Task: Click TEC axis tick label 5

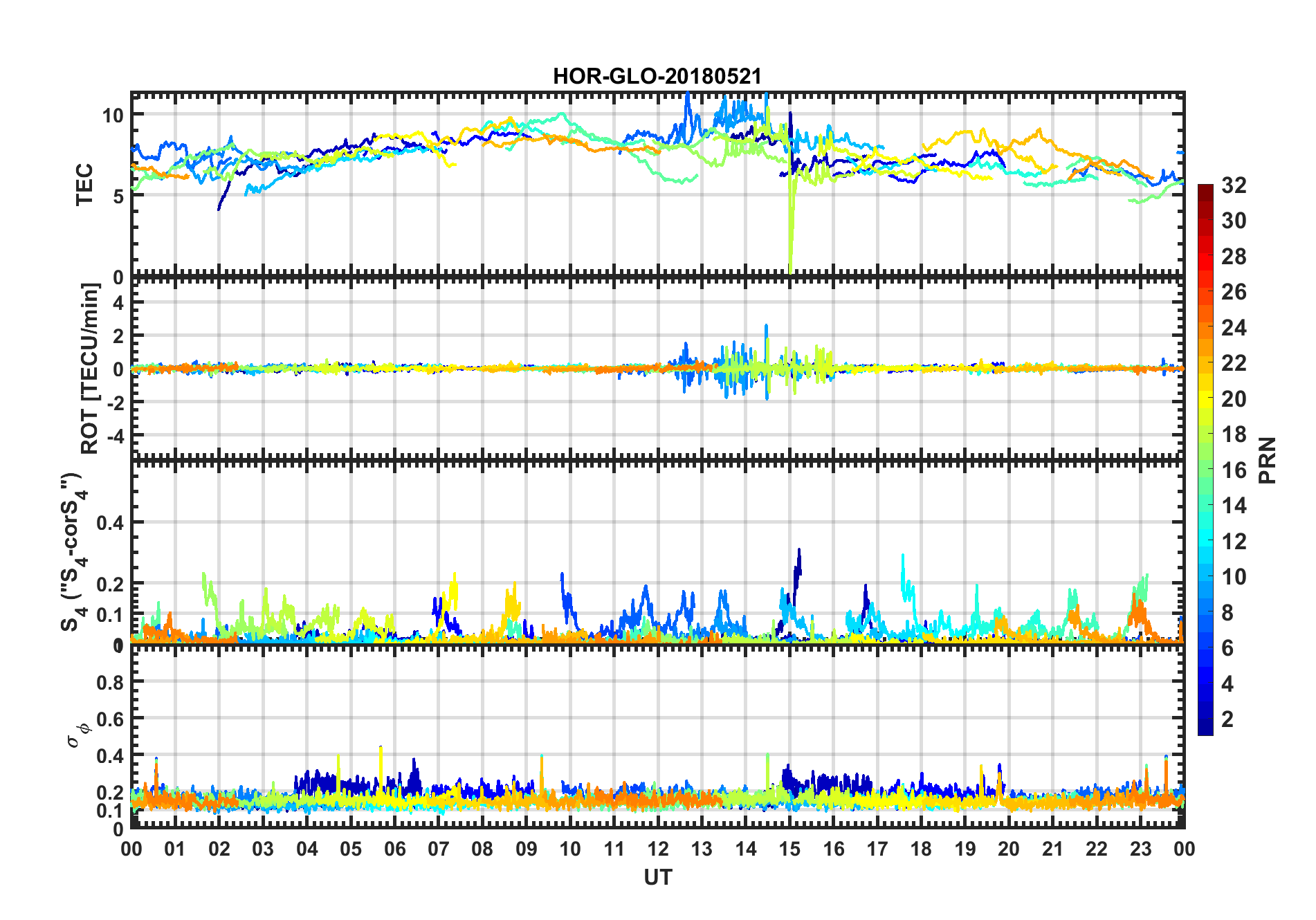Action: pyautogui.click(x=118, y=196)
